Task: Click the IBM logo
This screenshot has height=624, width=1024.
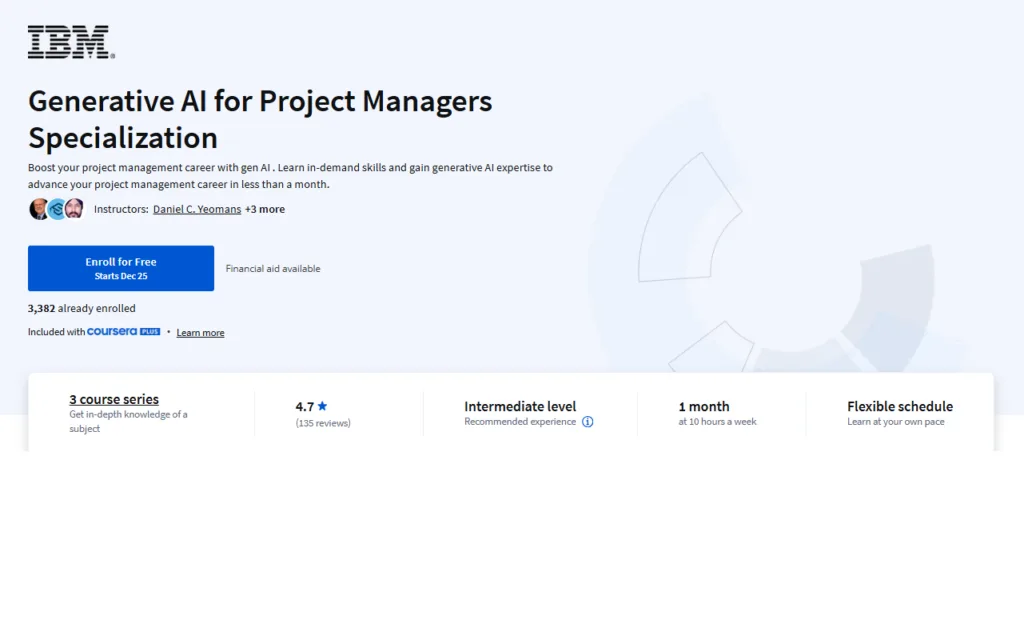Action: click(x=71, y=42)
